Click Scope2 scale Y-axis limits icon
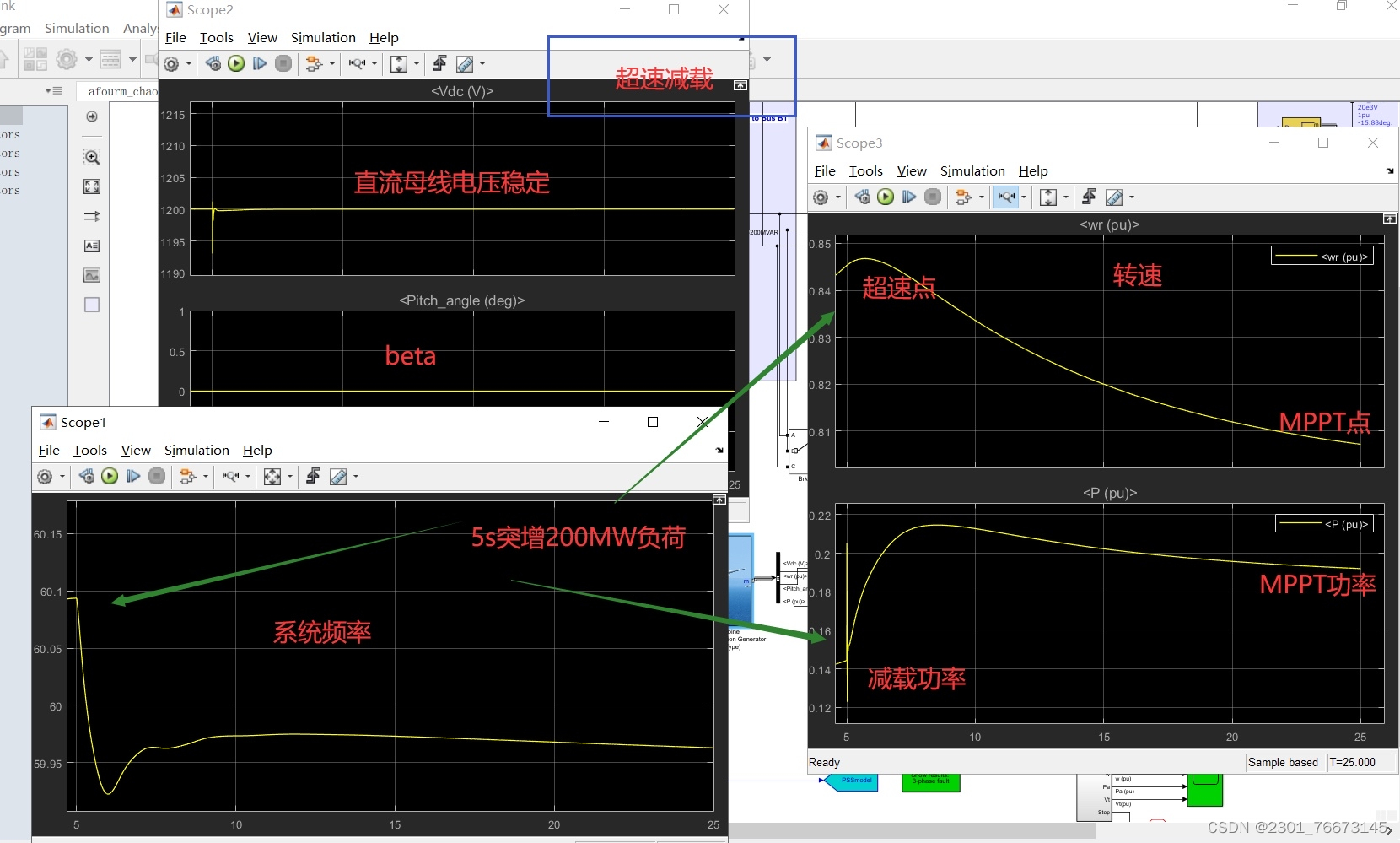The image size is (1400, 843). point(399,64)
